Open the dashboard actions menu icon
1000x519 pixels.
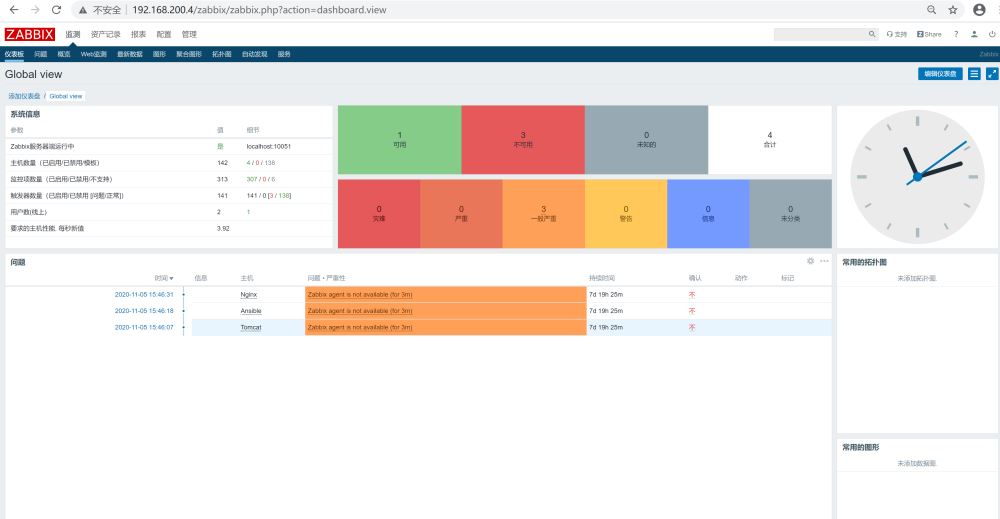pos(974,74)
